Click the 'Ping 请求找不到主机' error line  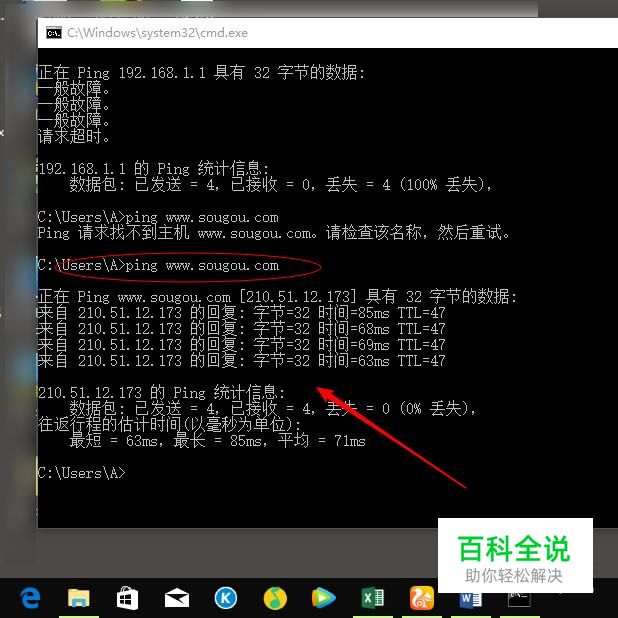coord(274,233)
